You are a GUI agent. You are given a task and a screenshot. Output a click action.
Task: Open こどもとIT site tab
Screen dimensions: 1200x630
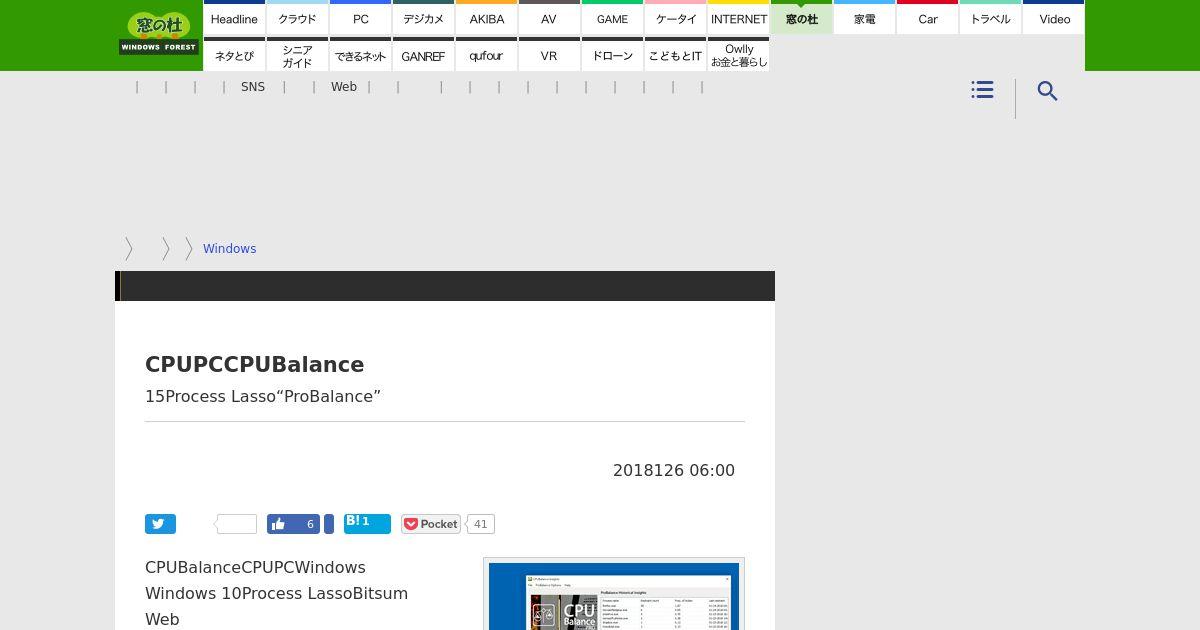[x=675, y=55]
